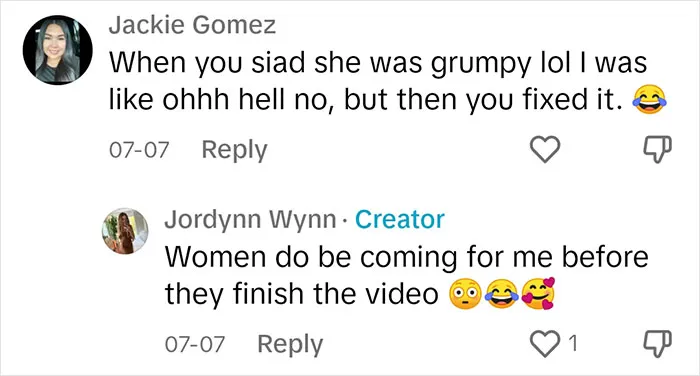Click the like count 1 on Jordynn's reply

click(x=573, y=343)
